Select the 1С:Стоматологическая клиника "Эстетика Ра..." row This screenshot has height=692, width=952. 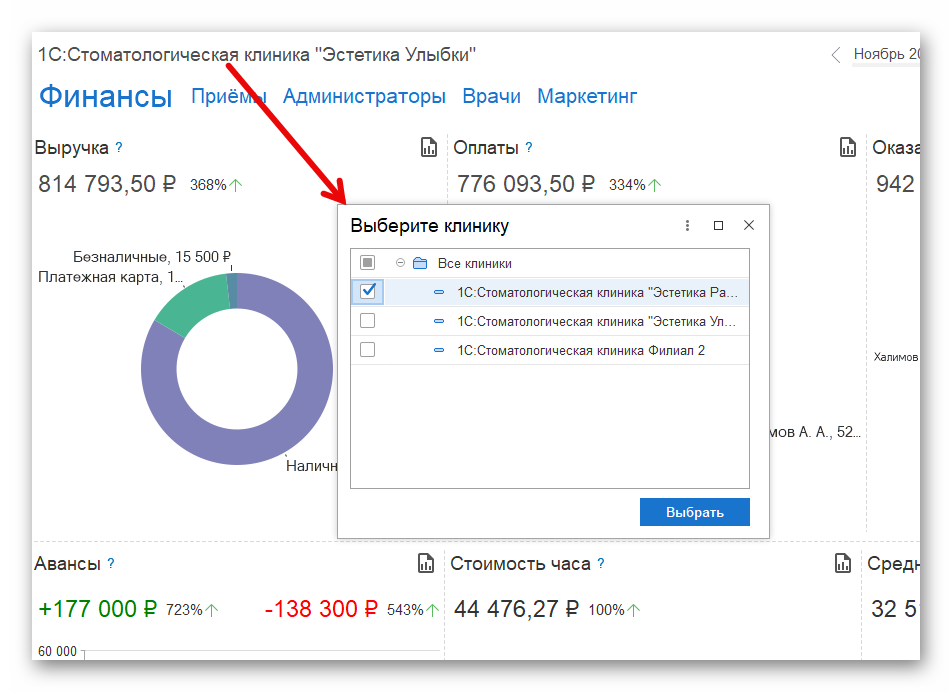click(549, 292)
